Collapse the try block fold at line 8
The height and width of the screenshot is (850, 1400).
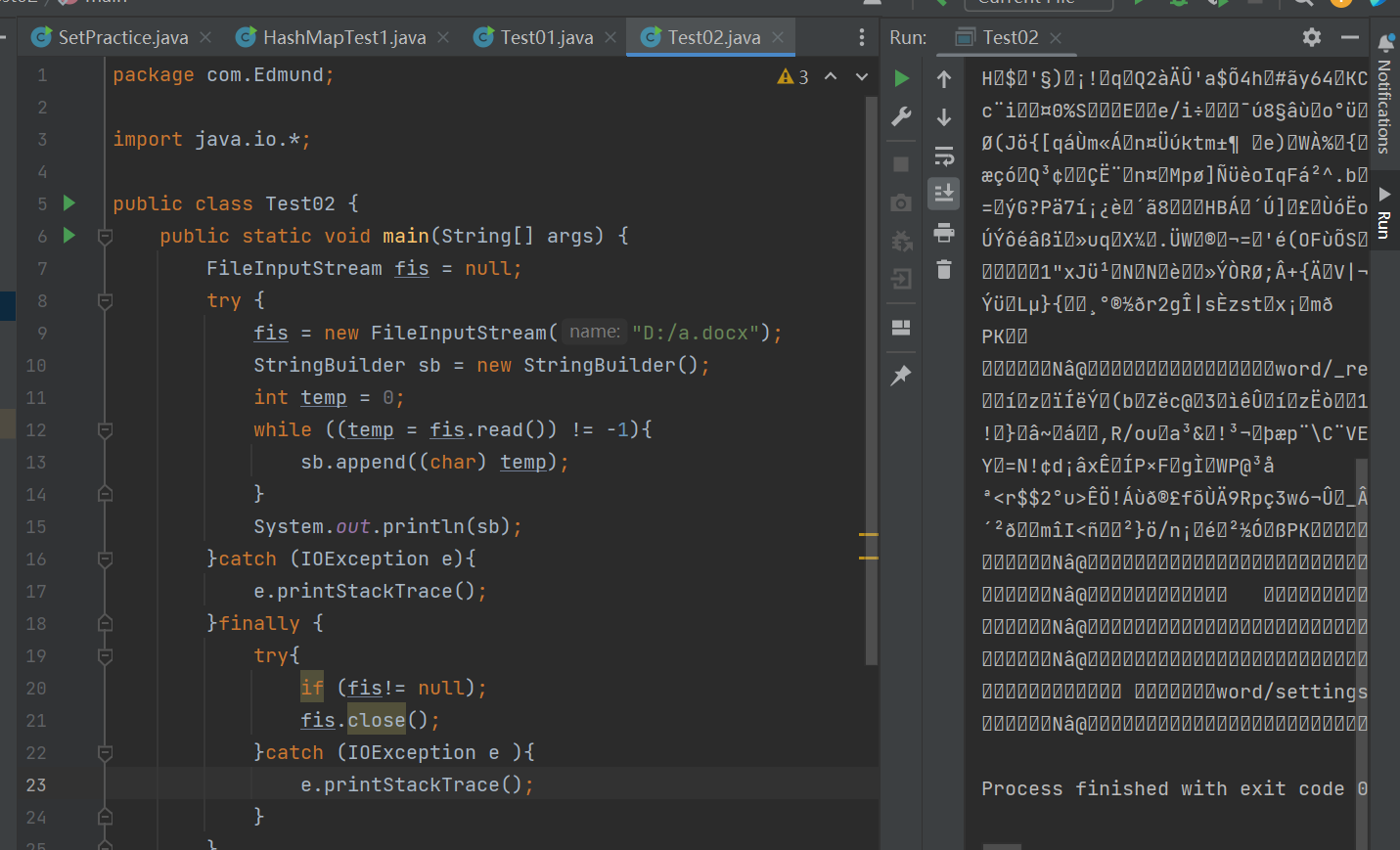click(x=106, y=300)
